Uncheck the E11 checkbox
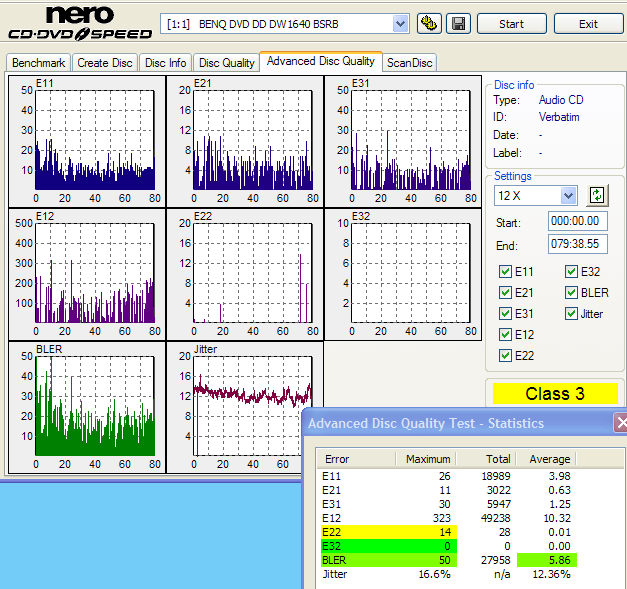The width and height of the screenshot is (627, 589). (506, 271)
